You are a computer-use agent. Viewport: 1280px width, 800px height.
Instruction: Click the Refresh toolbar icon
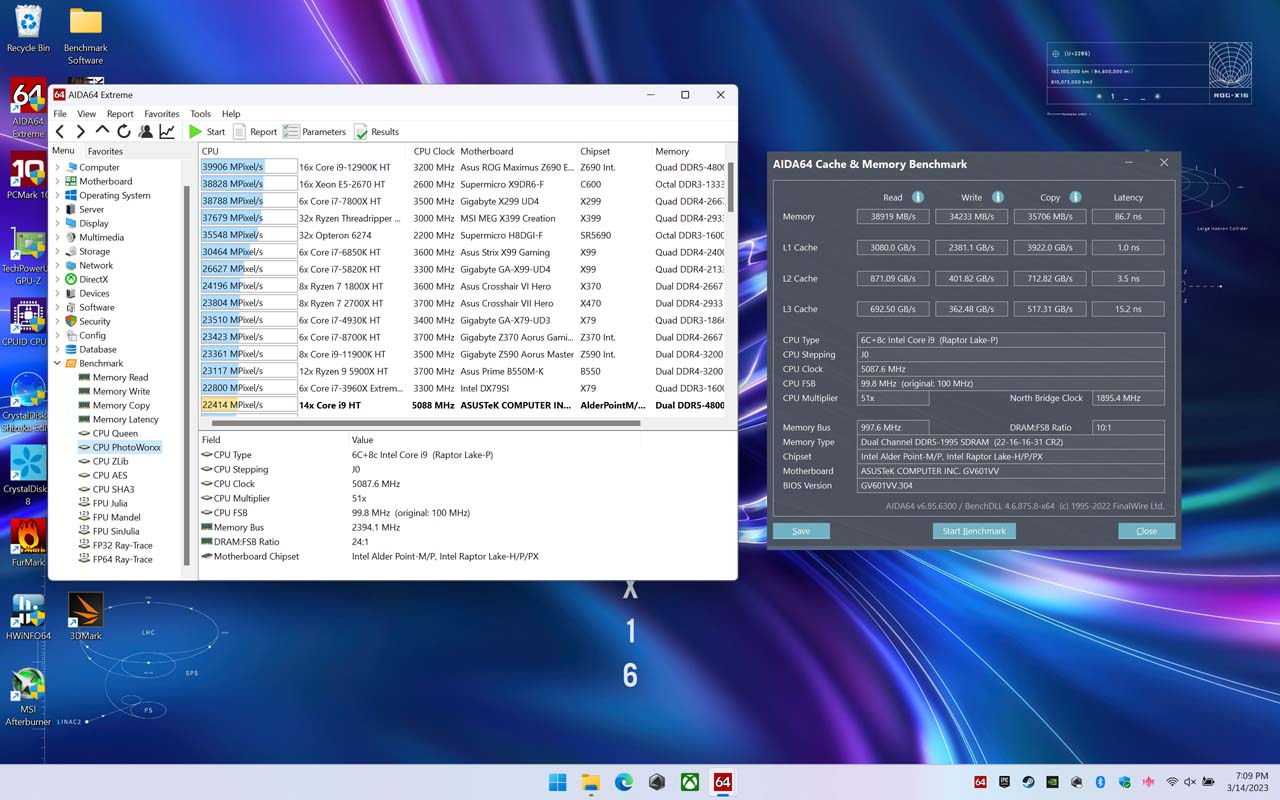tap(124, 132)
